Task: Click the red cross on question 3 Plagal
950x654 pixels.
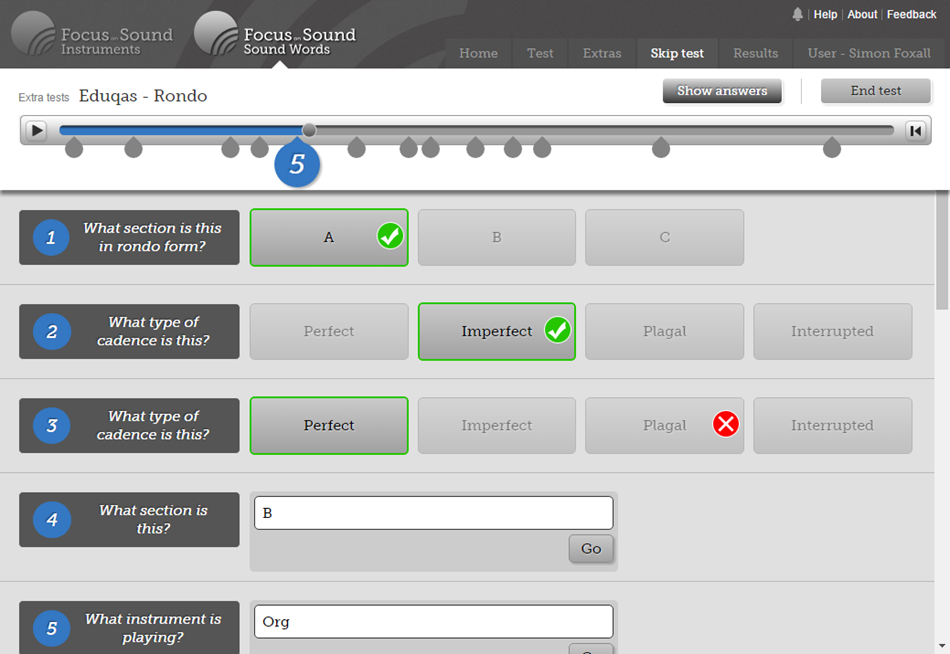Action: click(726, 424)
